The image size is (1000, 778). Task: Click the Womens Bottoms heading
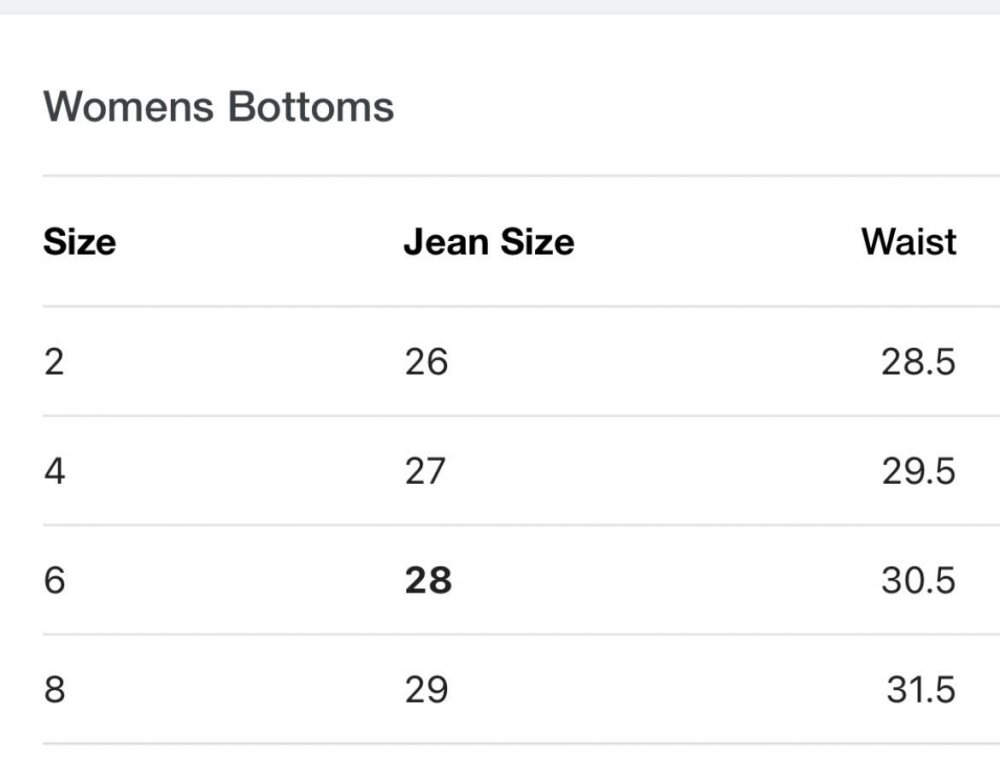(218, 106)
